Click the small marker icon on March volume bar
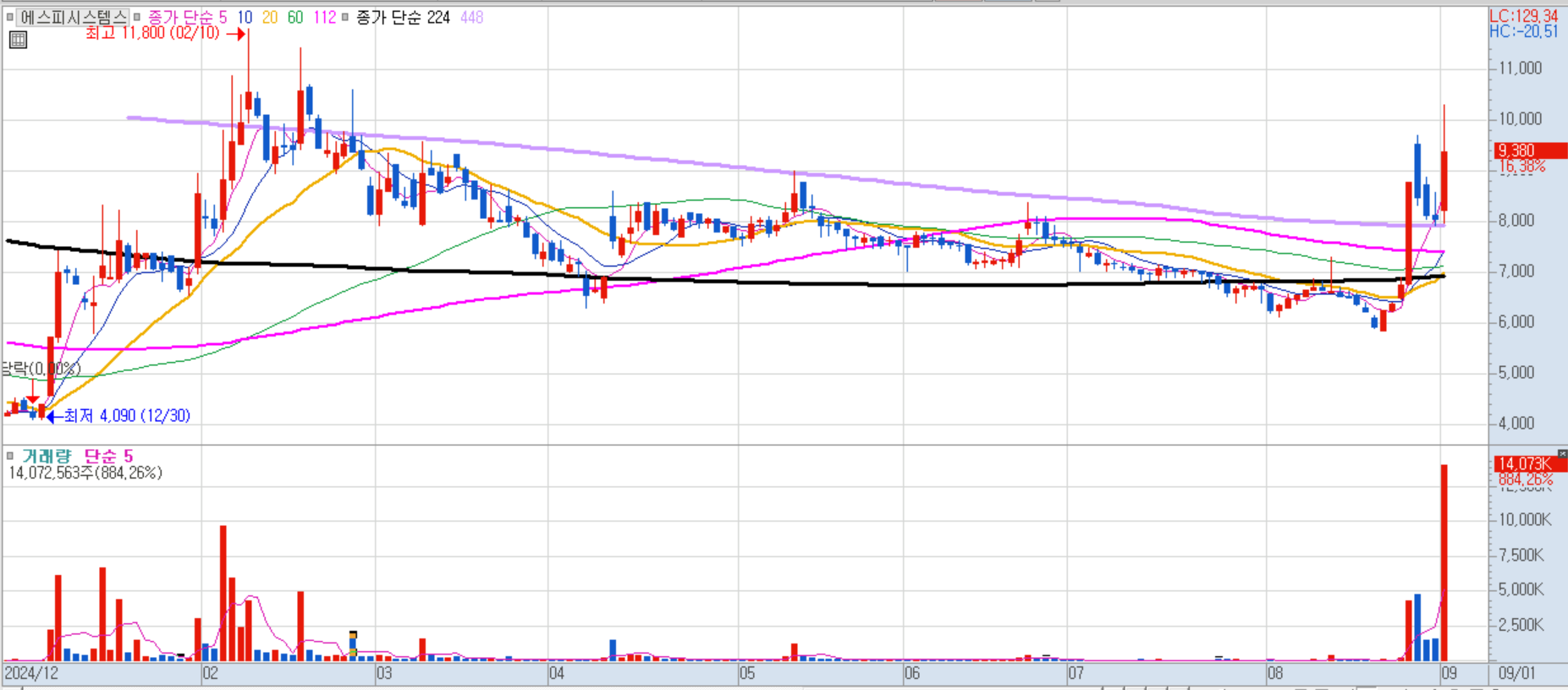This screenshot has width=1568, height=690. tap(353, 643)
